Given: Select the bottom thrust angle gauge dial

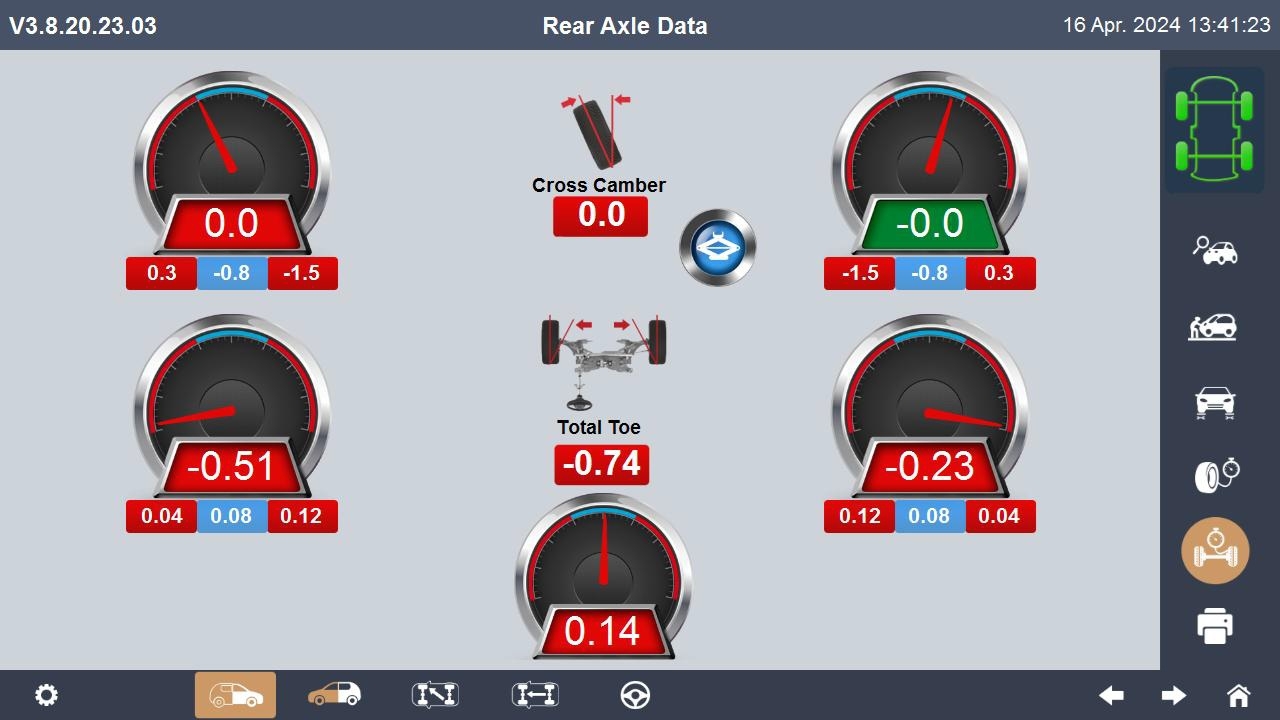Looking at the screenshot, I should coord(602,575).
